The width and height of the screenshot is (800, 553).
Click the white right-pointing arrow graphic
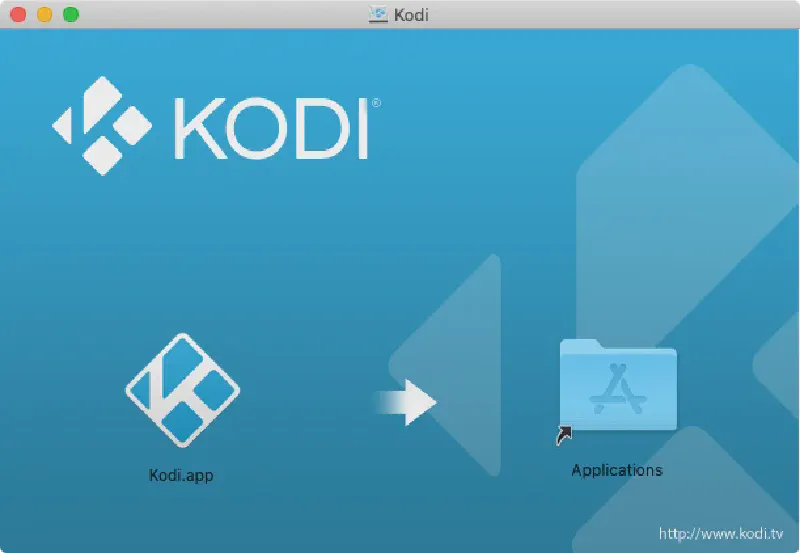point(408,402)
